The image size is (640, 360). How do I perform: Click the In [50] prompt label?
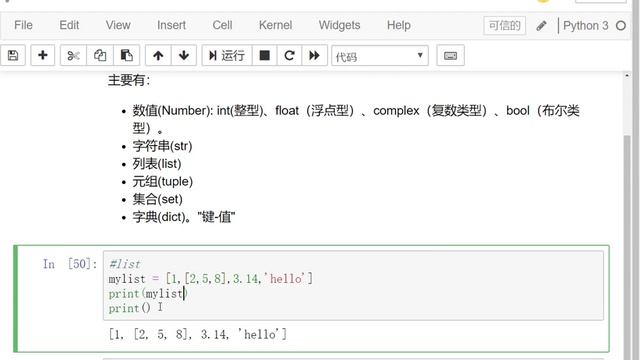pyautogui.click(x=70, y=264)
